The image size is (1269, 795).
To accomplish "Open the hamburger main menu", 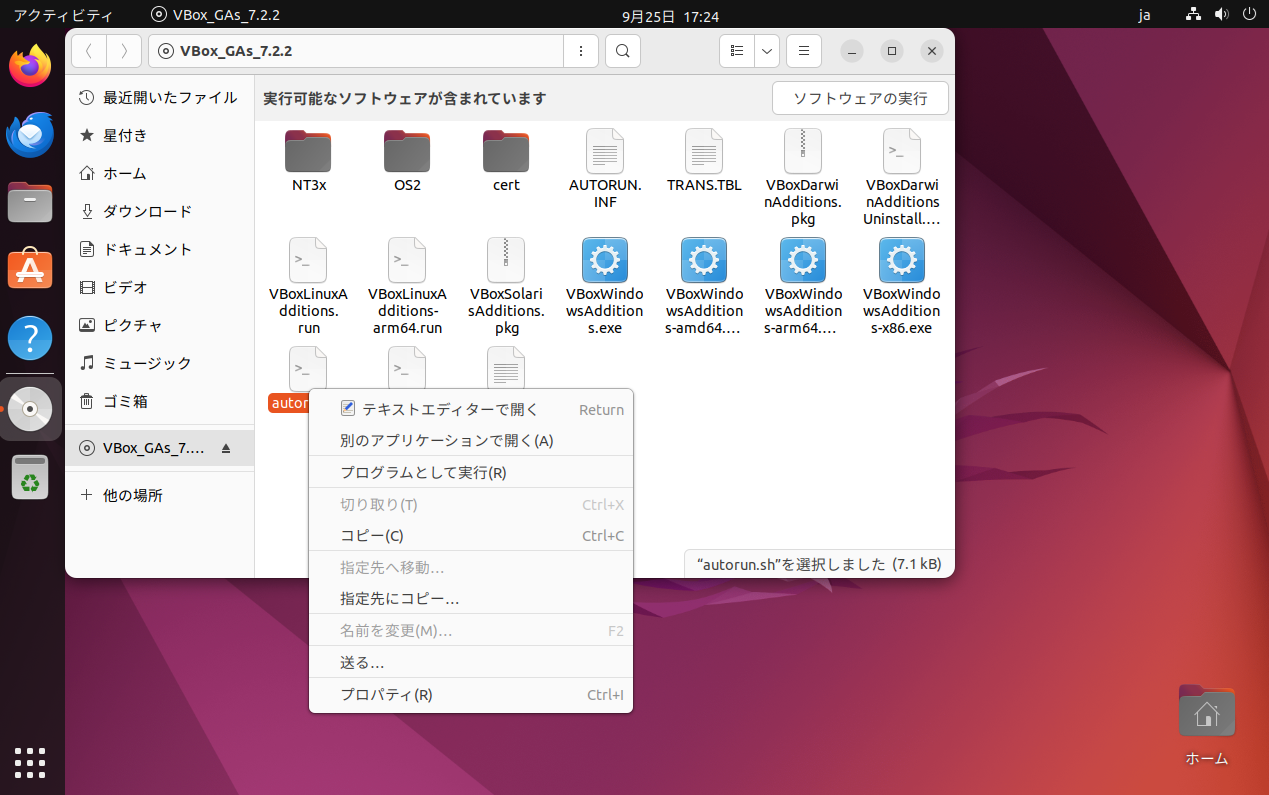I will (x=803, y=51).
